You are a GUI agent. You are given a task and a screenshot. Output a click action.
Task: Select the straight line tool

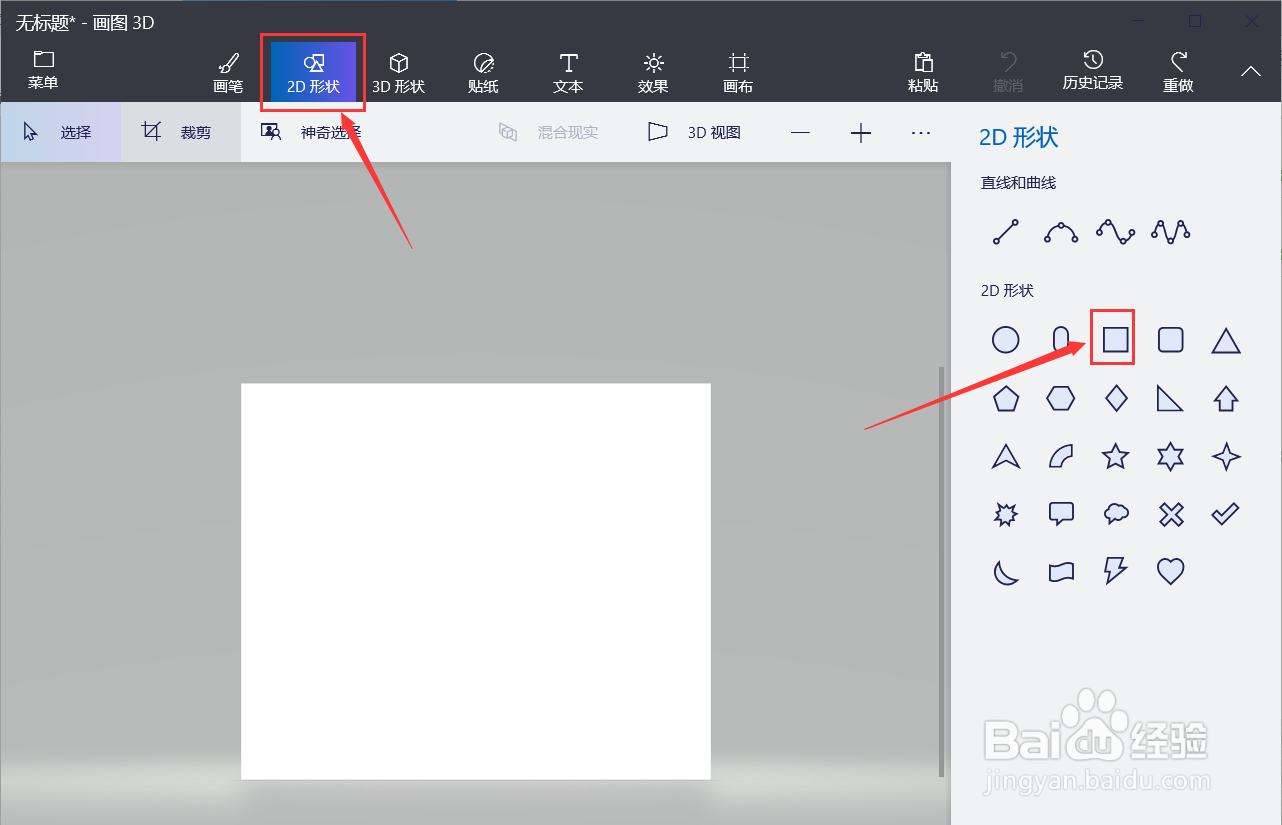(1005, 232)
